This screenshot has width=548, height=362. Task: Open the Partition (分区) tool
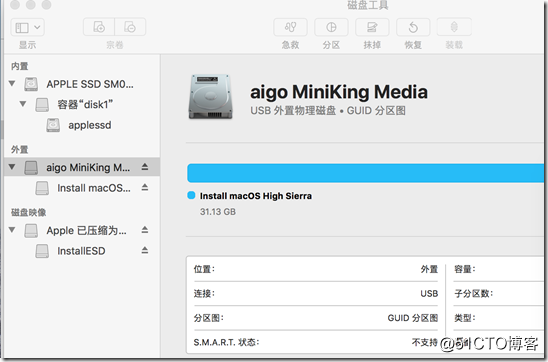click(x=331, y=27)
